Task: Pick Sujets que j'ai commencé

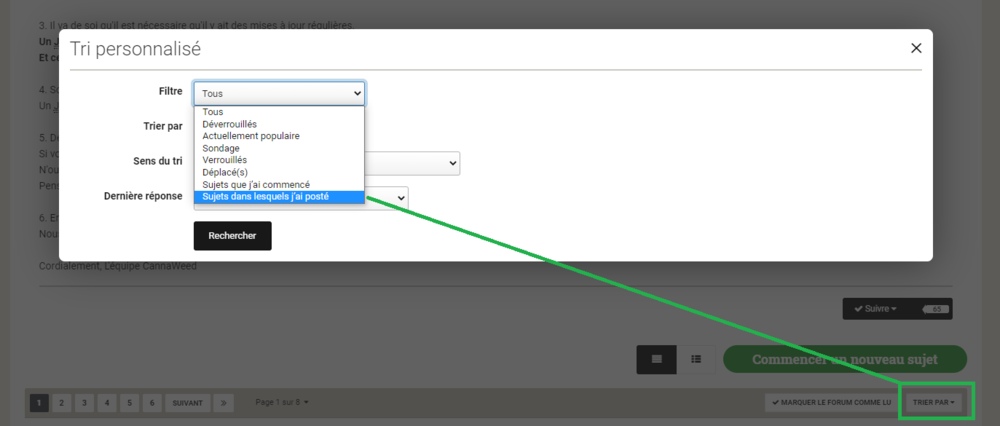Action: click(279, 184)
